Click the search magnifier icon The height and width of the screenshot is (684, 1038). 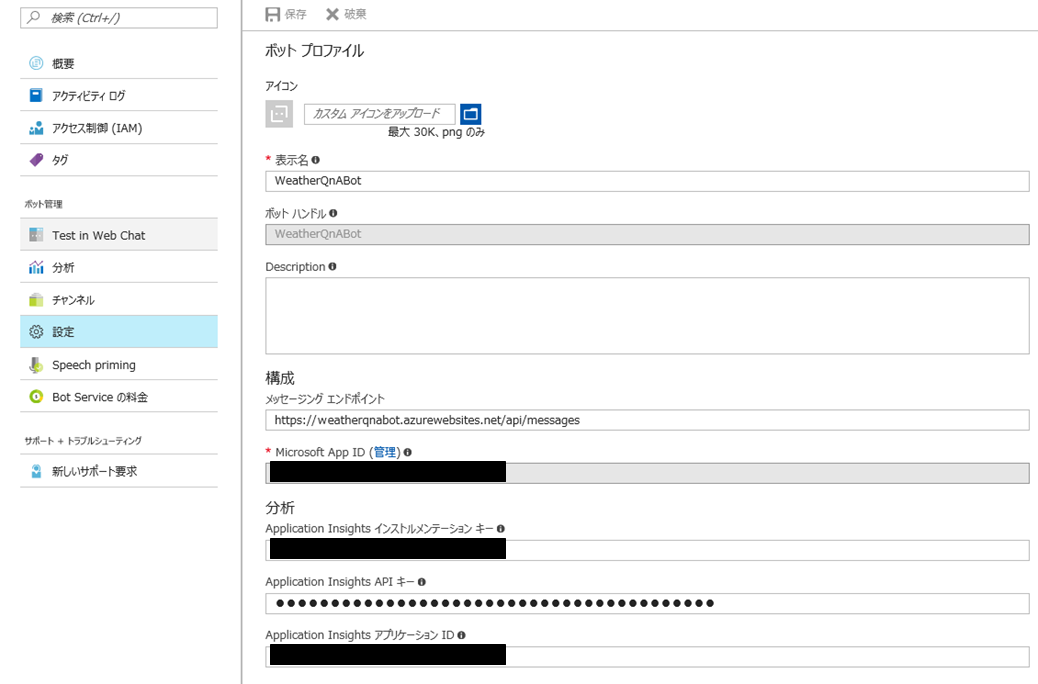click(x=33, y=17)
